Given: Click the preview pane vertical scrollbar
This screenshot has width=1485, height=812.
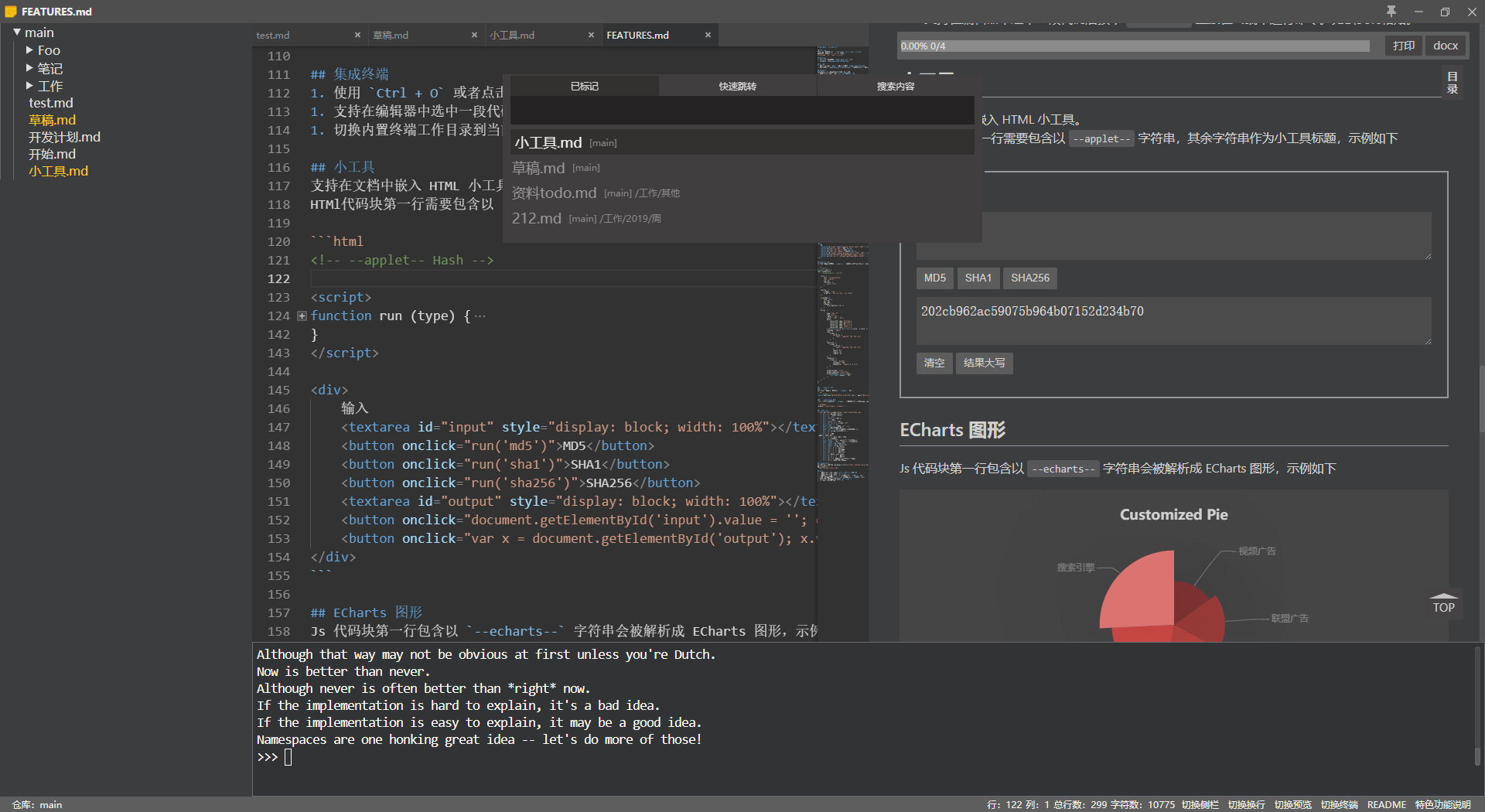Looking at the screenshot, I should [x=1481, y=398].
